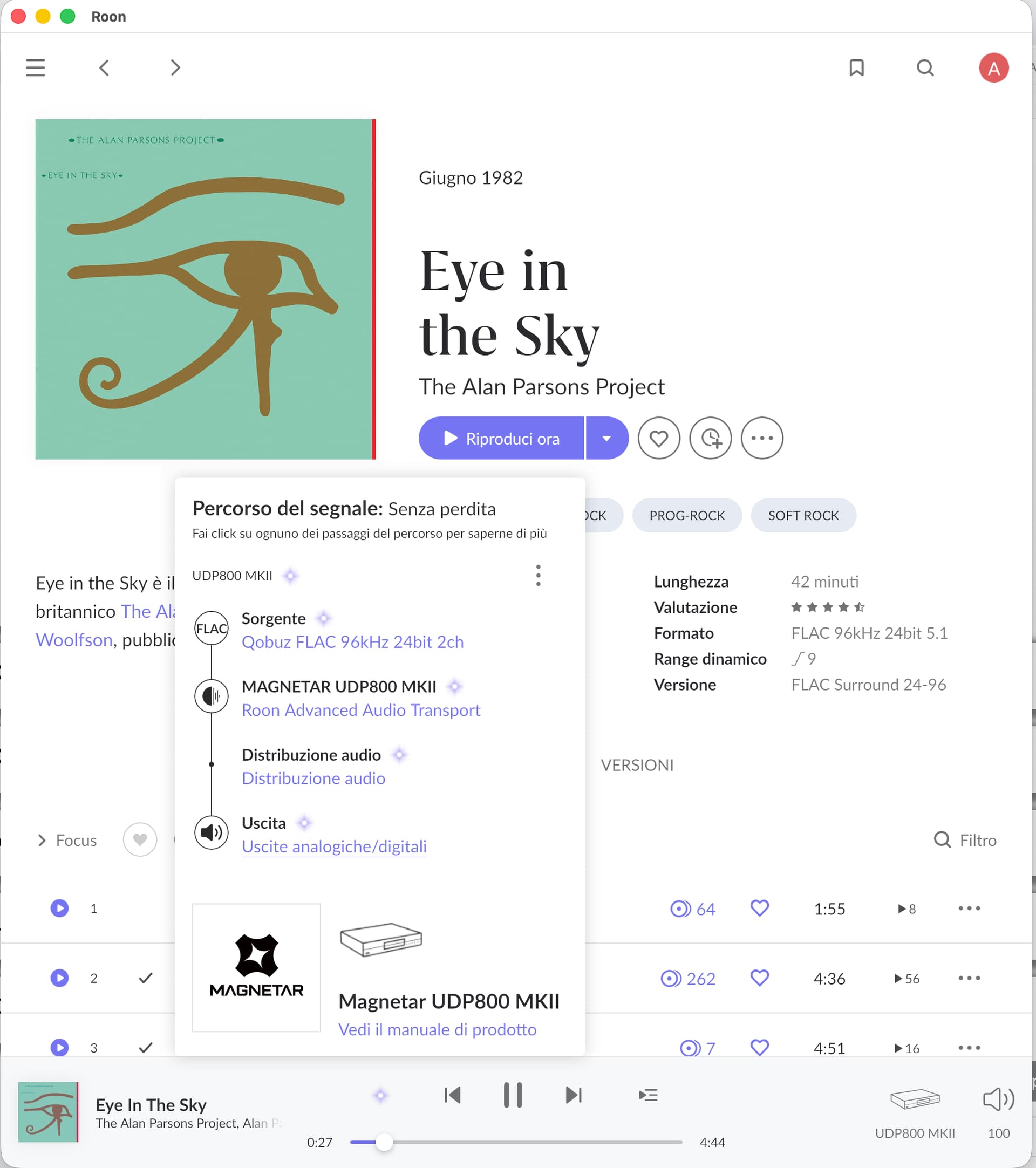Open the play queue icon
1036x1168 pixels.
coord(648,1095)
